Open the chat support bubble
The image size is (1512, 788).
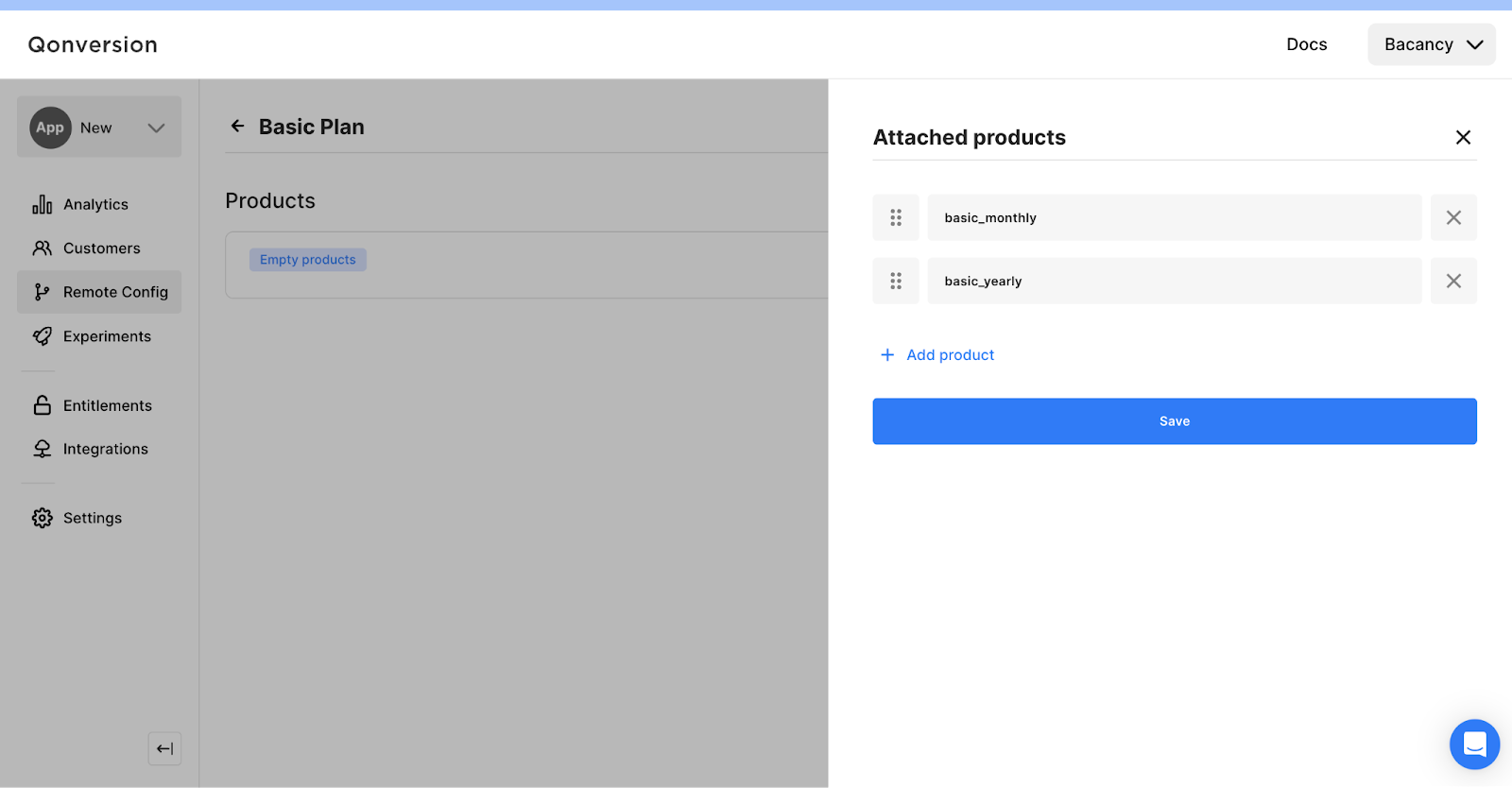tap(1474, 745)
